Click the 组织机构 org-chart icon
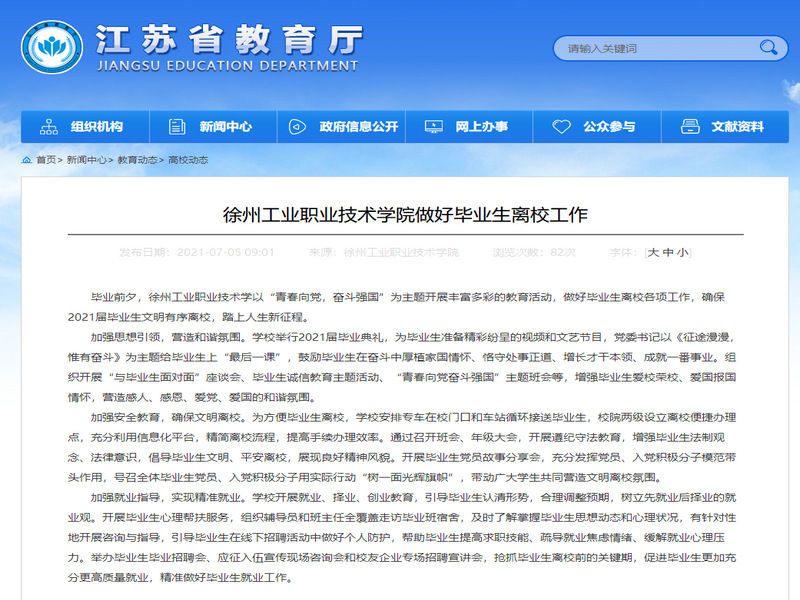 (x=48, y=127)
